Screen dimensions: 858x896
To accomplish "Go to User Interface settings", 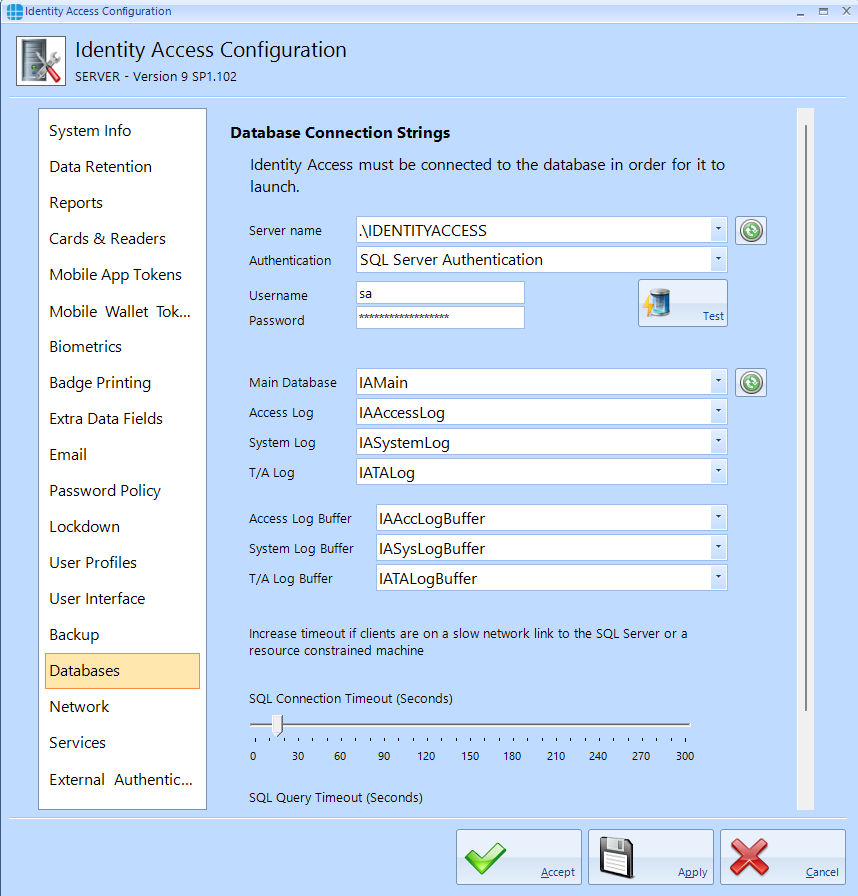I will click(122, 599).
